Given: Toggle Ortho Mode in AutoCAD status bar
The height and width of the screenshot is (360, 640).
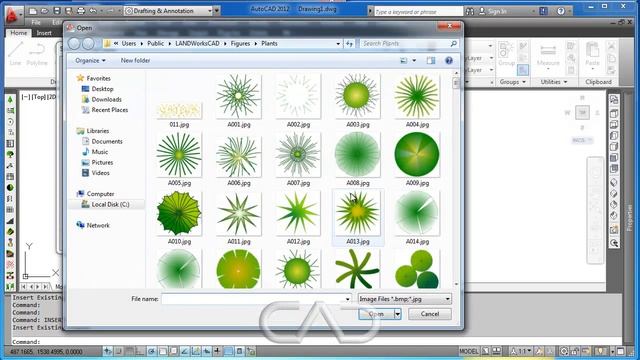Looking at the screenshot, I should pos(140,351).
